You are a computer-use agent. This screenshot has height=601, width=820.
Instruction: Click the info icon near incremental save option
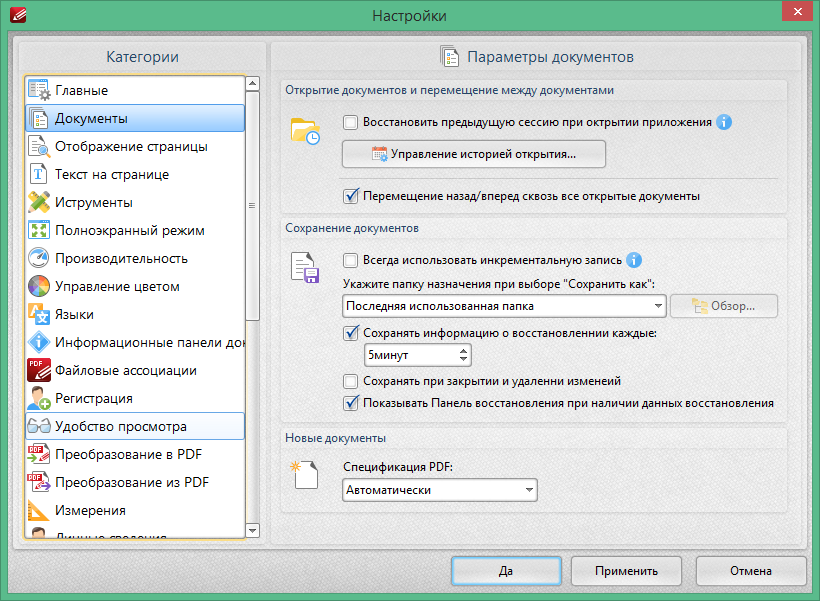coord(634,261)
